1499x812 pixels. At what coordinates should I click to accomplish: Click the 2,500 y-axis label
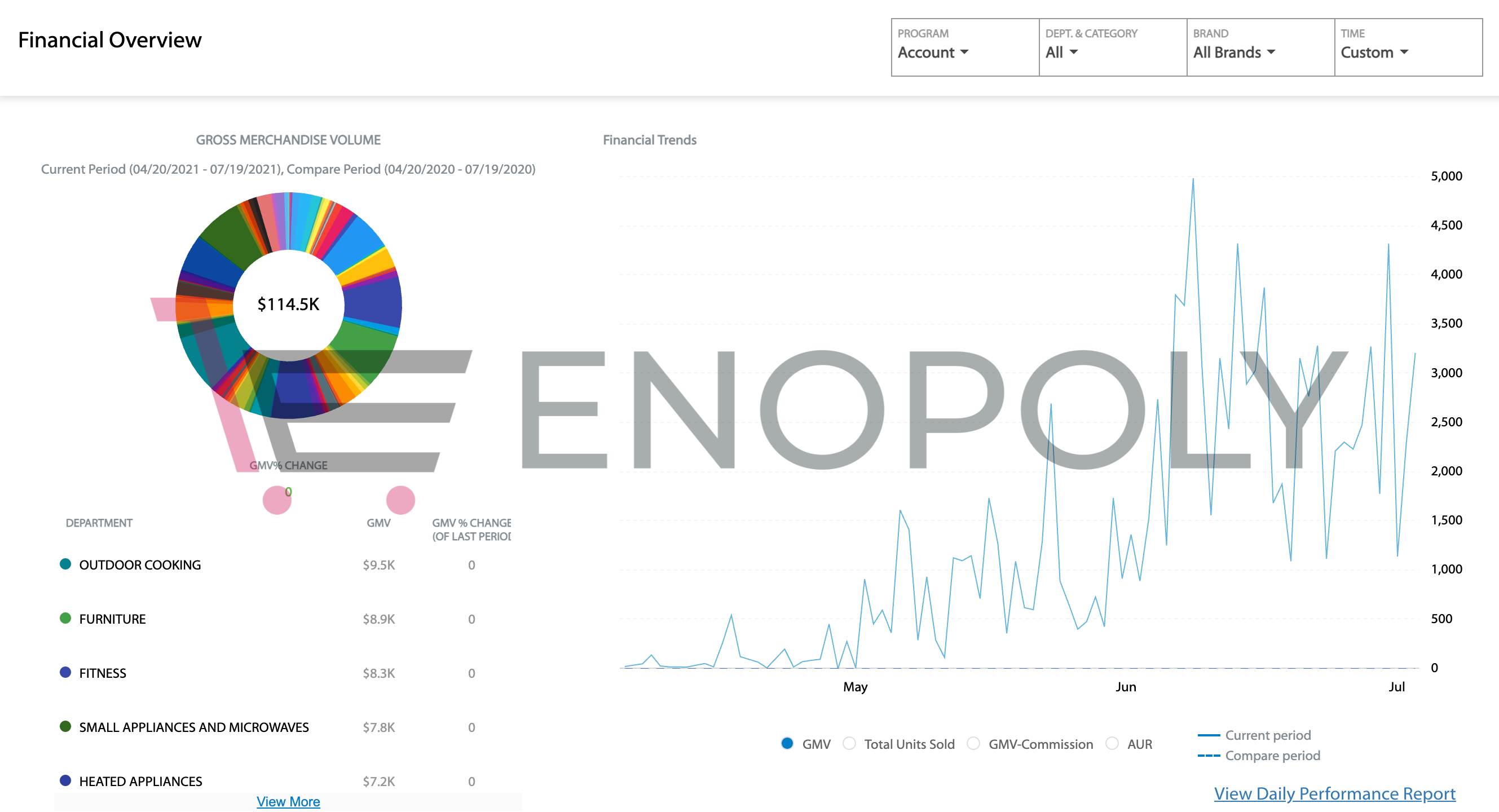[x=1446, y=422]
